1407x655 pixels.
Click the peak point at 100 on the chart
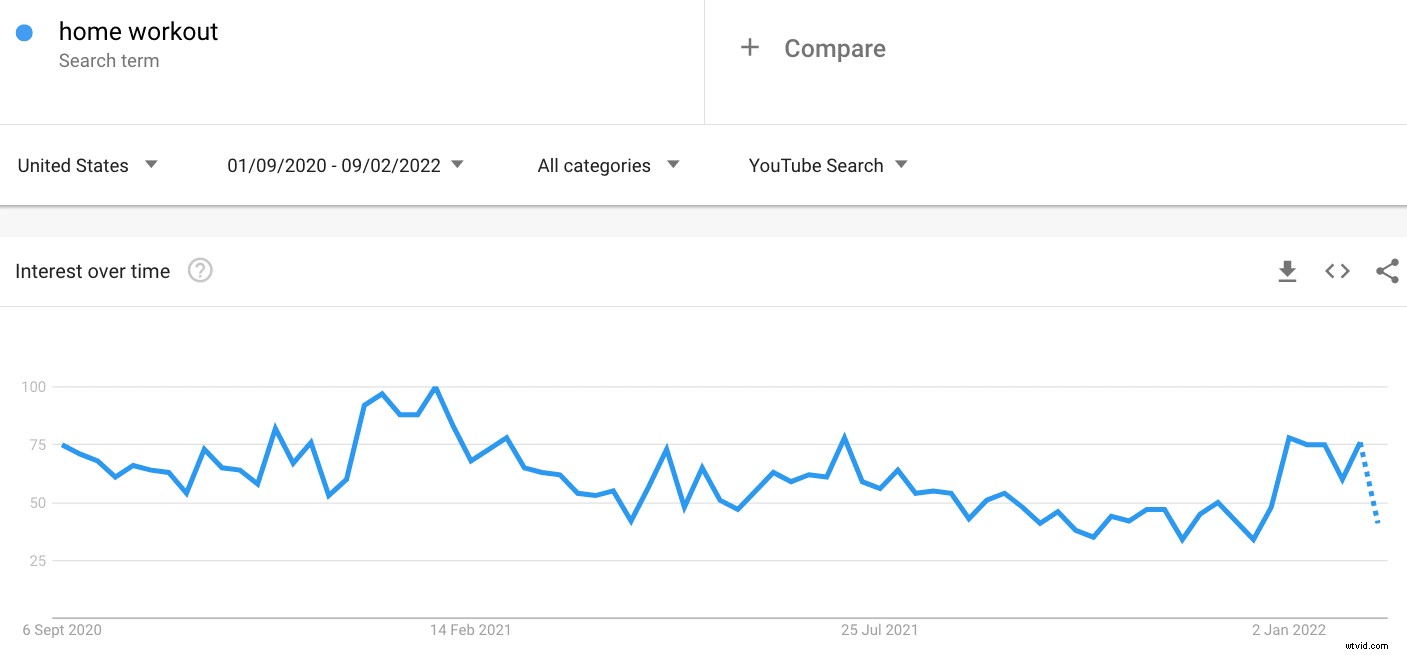[x=434, y=388]
